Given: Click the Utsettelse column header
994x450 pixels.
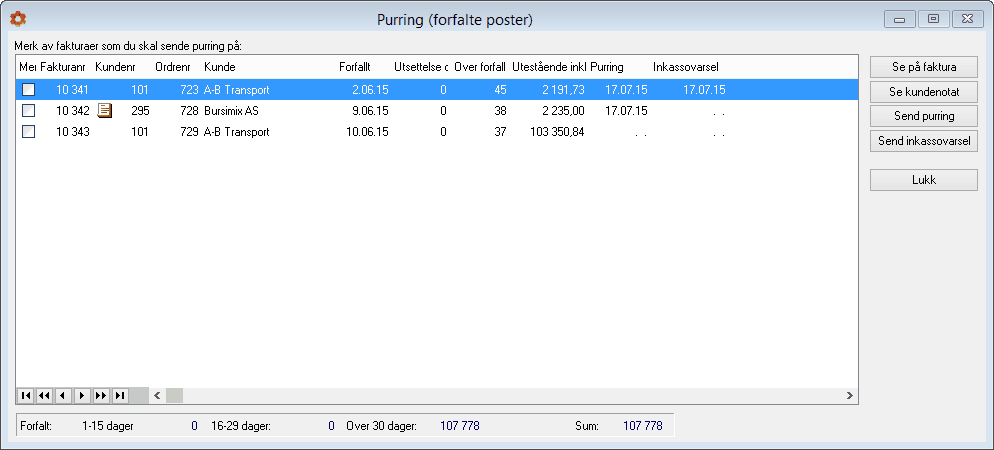Looking at the screenshot, I should coord(421,67).
